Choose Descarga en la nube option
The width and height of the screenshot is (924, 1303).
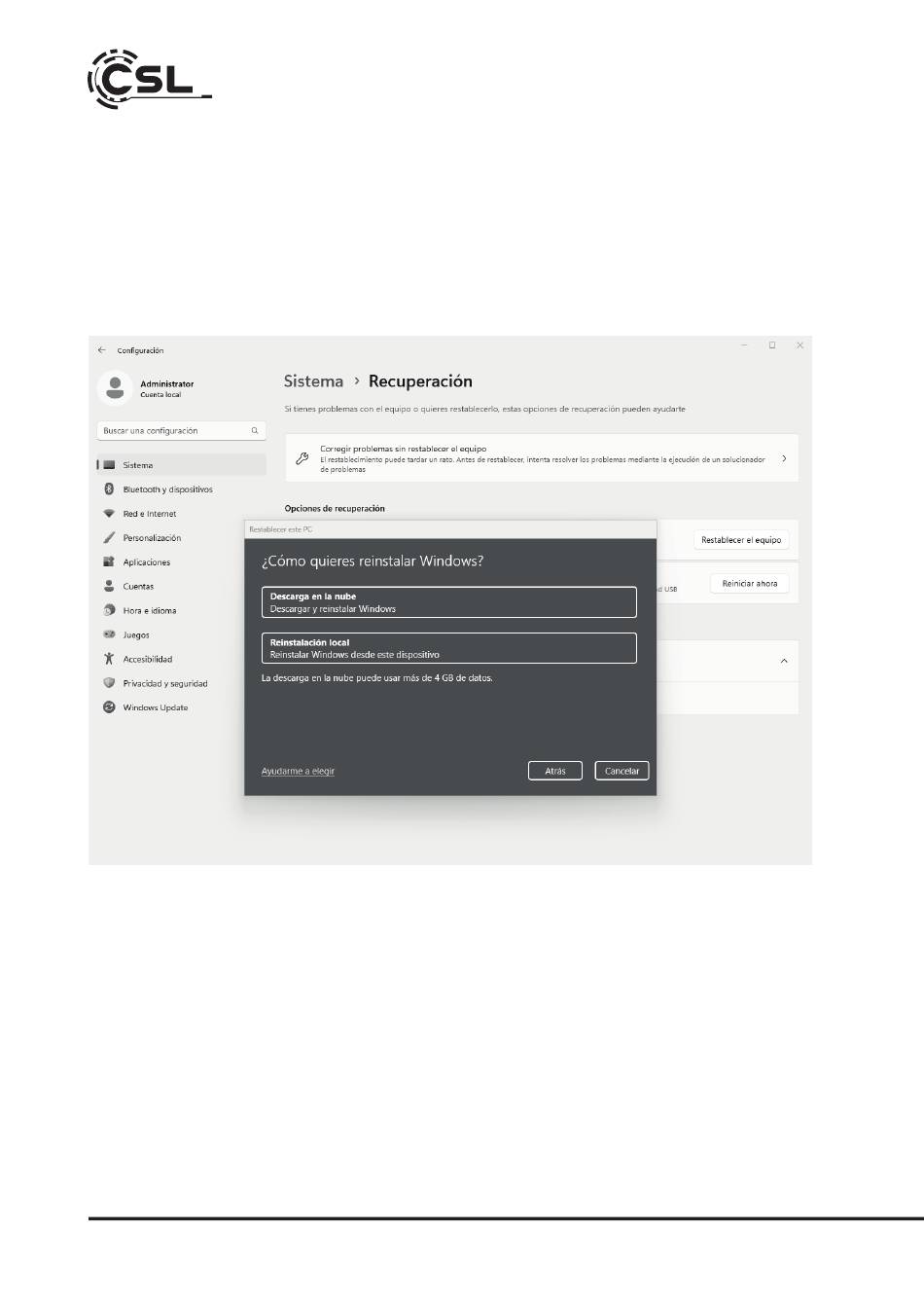(x=449, y=602)
